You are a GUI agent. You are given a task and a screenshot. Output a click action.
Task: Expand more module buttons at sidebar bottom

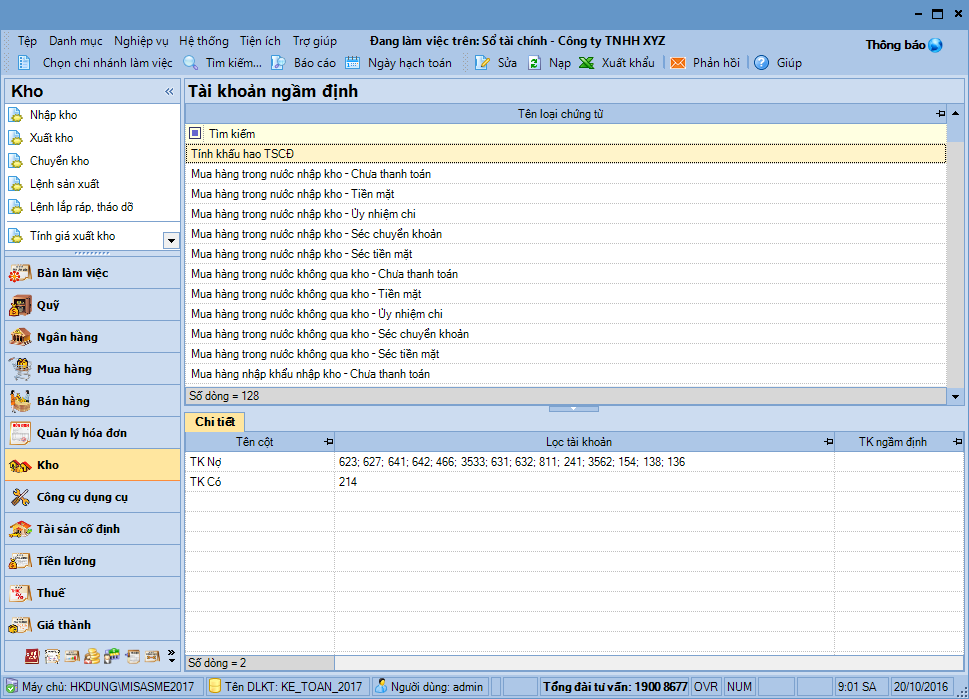coord(171,656)
